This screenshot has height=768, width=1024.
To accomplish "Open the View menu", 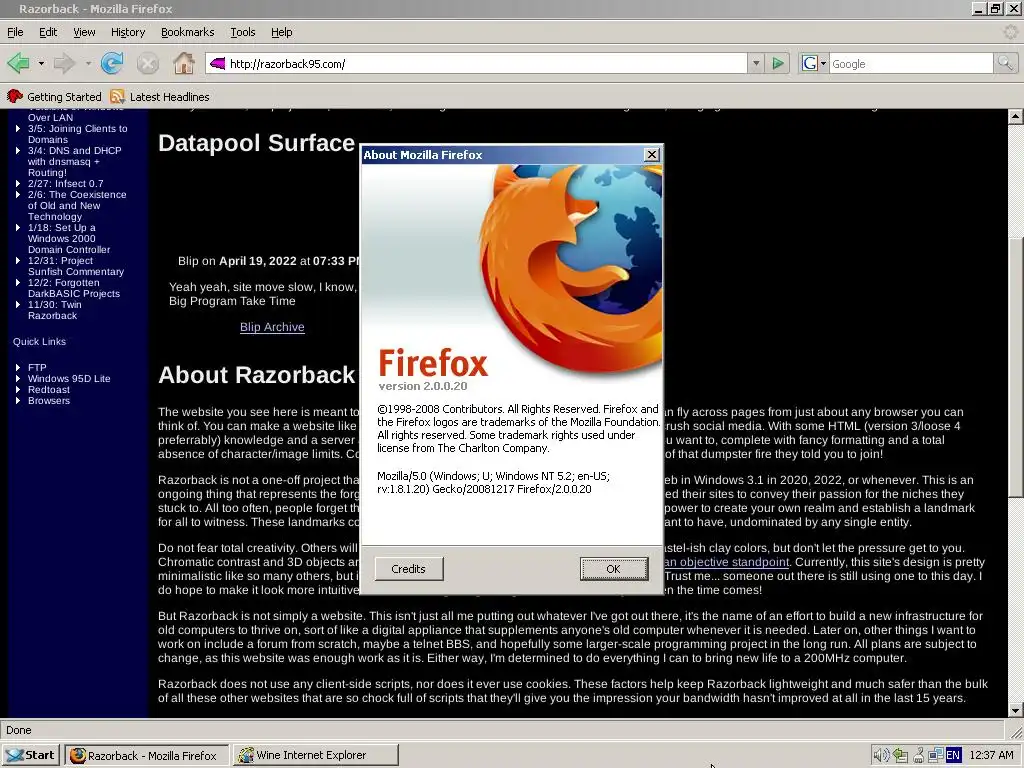I will [84, 32].
